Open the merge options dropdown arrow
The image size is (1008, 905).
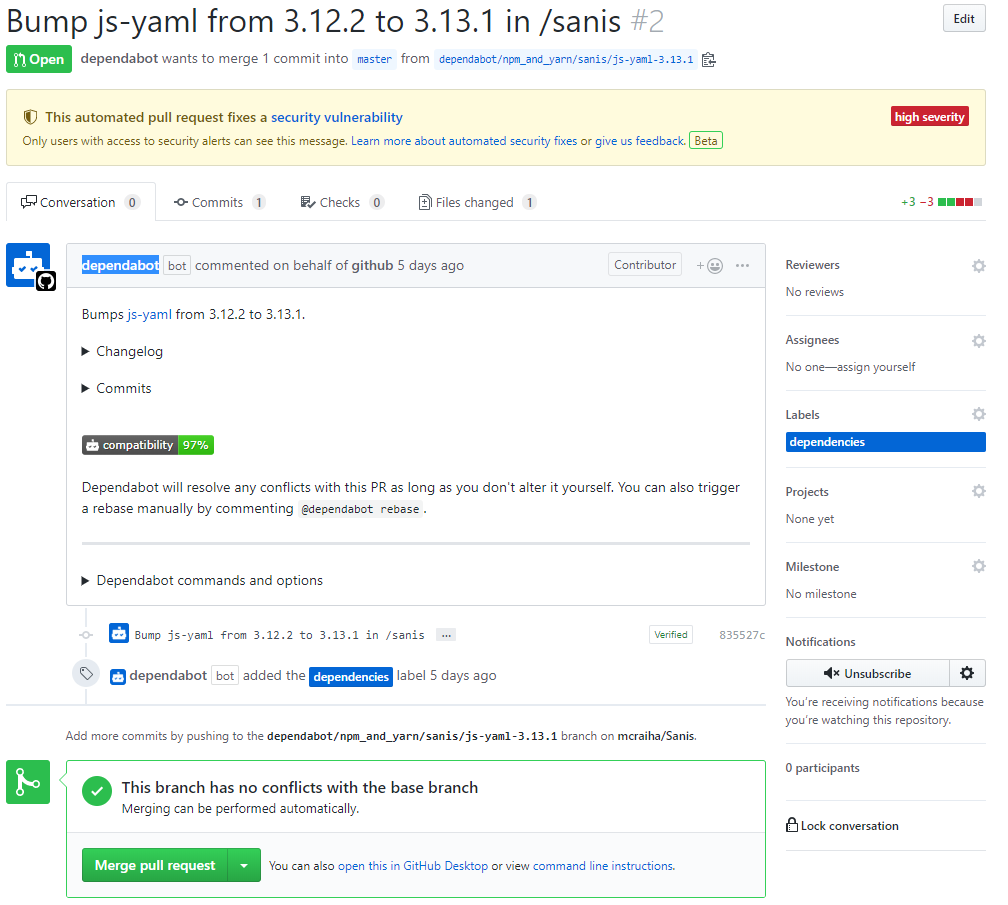pos(245,865)
